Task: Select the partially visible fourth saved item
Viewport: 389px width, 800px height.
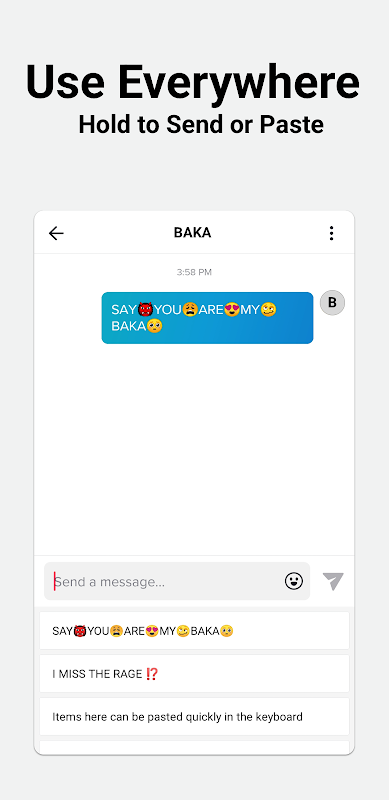Action: pyautogui.click(x=194, y=747)
